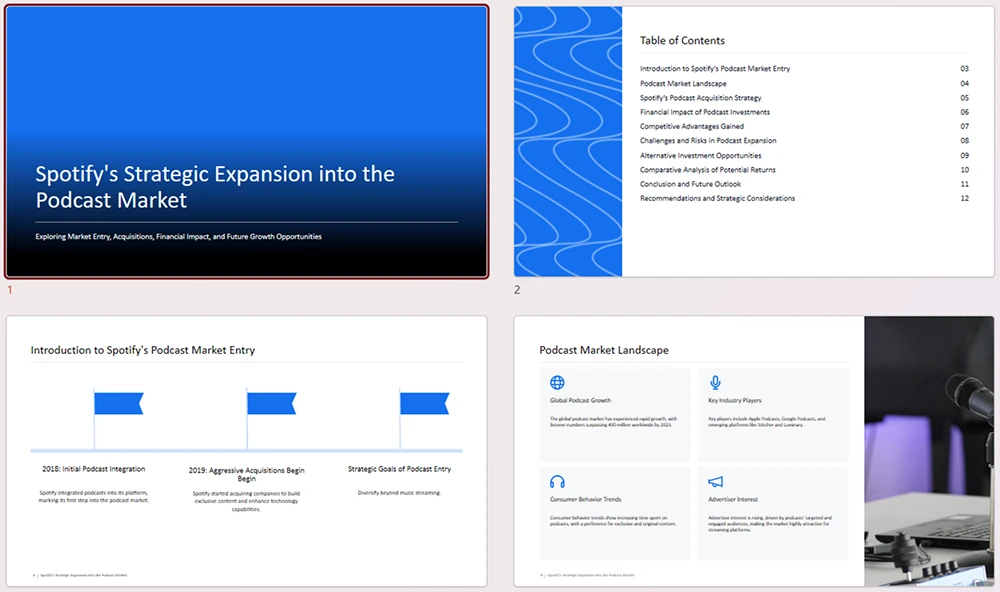
Task: Click page number 07 in the contents list
Action: click(x=964, y=126)
